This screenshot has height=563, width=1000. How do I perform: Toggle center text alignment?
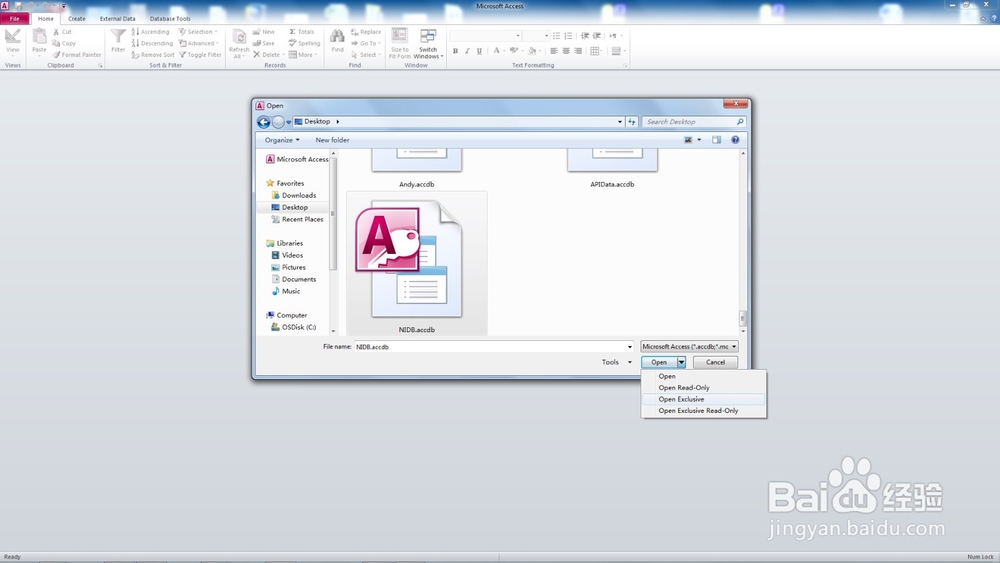(566, 51)
